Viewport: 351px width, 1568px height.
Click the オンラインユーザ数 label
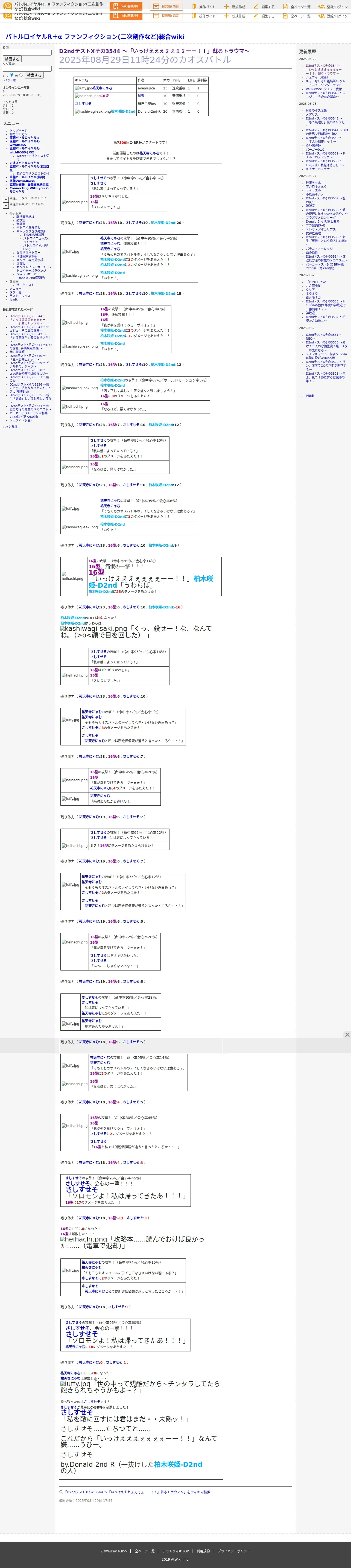click(x=16, y=88)
